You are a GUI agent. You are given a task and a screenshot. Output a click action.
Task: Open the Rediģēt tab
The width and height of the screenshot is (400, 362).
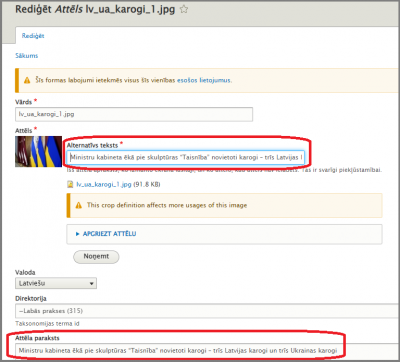click(x=33, y=36)
